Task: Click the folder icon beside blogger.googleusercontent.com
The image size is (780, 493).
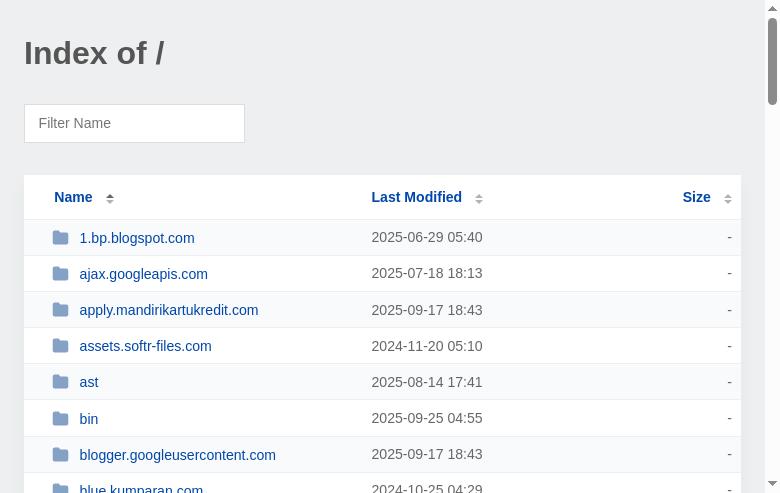Action: pyautogui.click(x=60, y=455)
